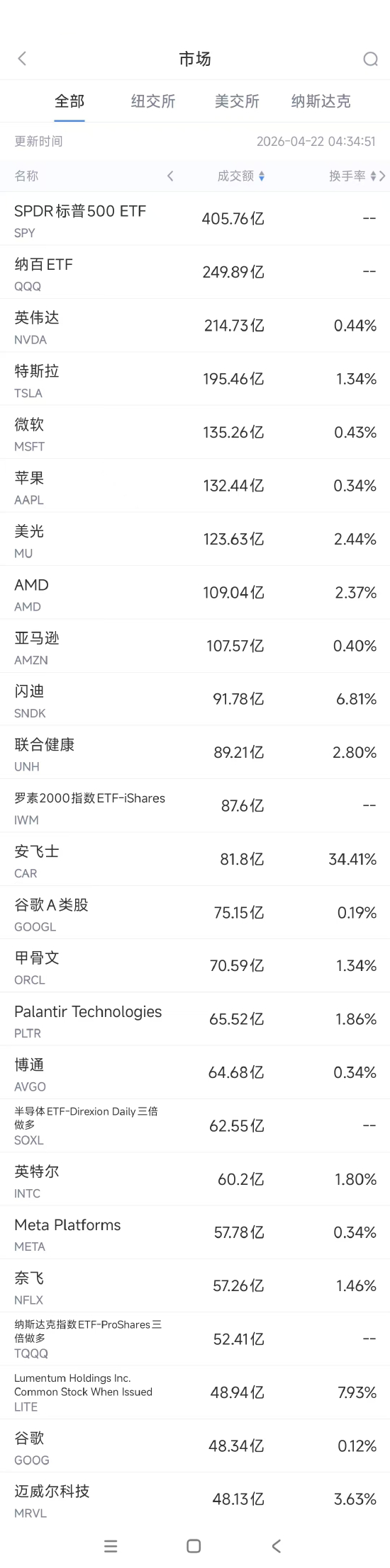Open 英伟达 NVDA stock row
390x1568 pixels.
pos(195,326)
